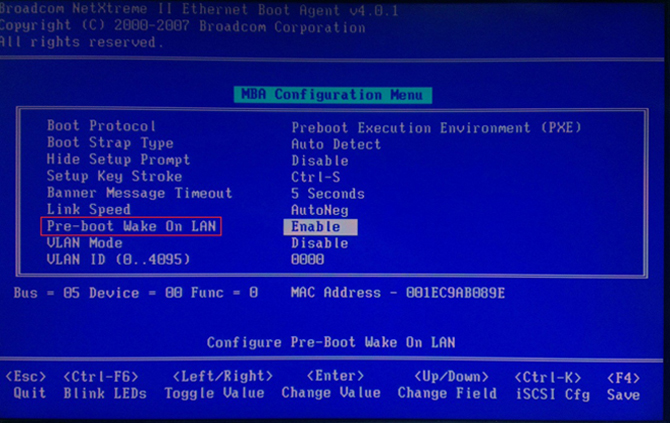The width and height of the screenshot is (670, 423).
Task: Select the Setup Key Stroke label
Action: (115, 176)
